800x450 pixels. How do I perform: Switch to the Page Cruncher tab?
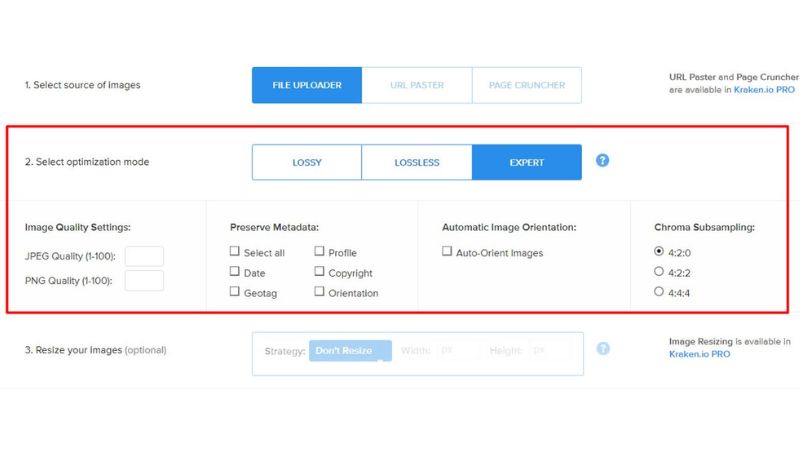tap(527, 85)
